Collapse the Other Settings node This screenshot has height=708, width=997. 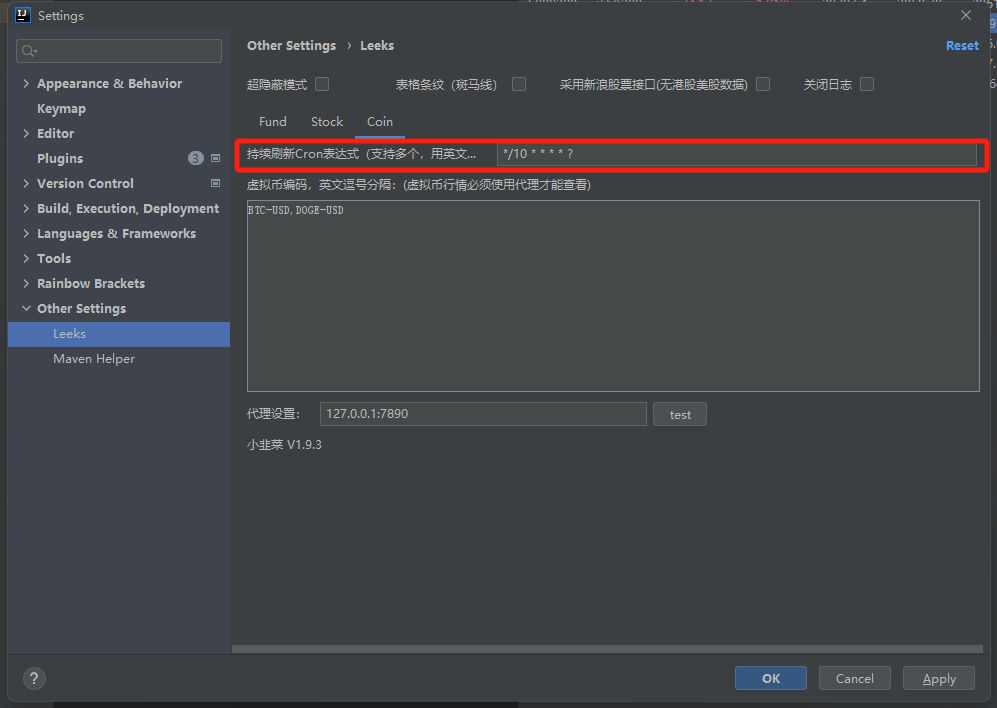(x=26, y=309)
